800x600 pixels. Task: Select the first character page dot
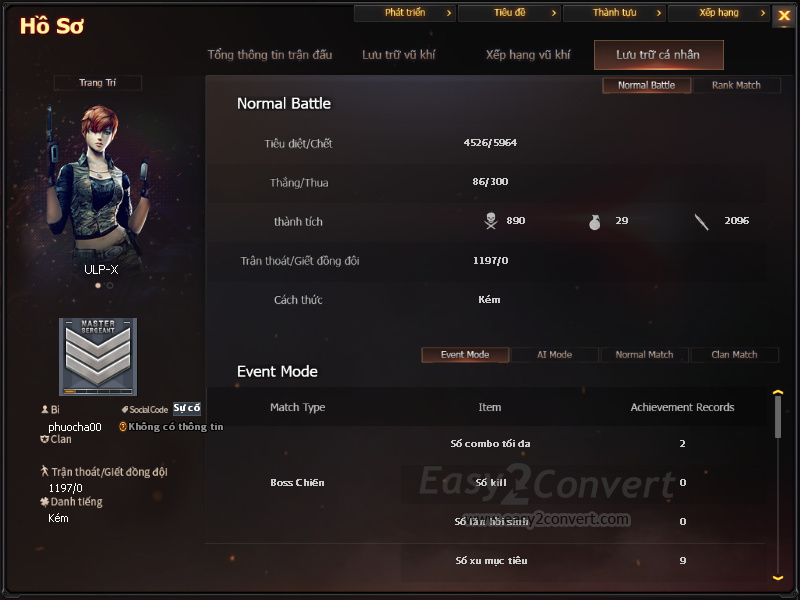coord(98,285)
